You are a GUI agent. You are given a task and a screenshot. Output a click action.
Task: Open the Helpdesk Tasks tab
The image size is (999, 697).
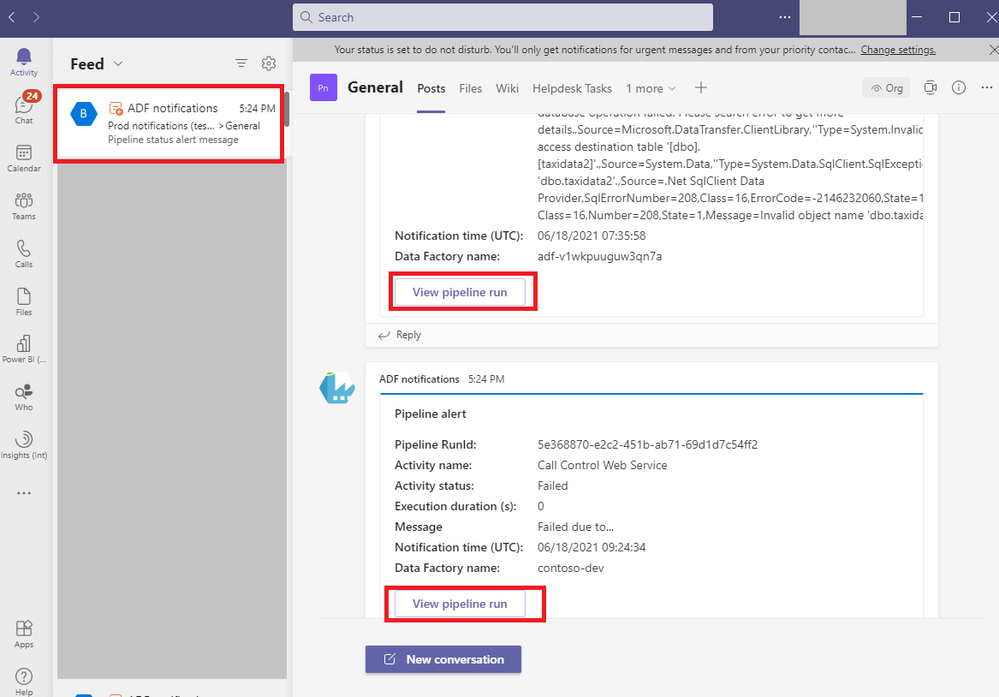coord(572,89)
